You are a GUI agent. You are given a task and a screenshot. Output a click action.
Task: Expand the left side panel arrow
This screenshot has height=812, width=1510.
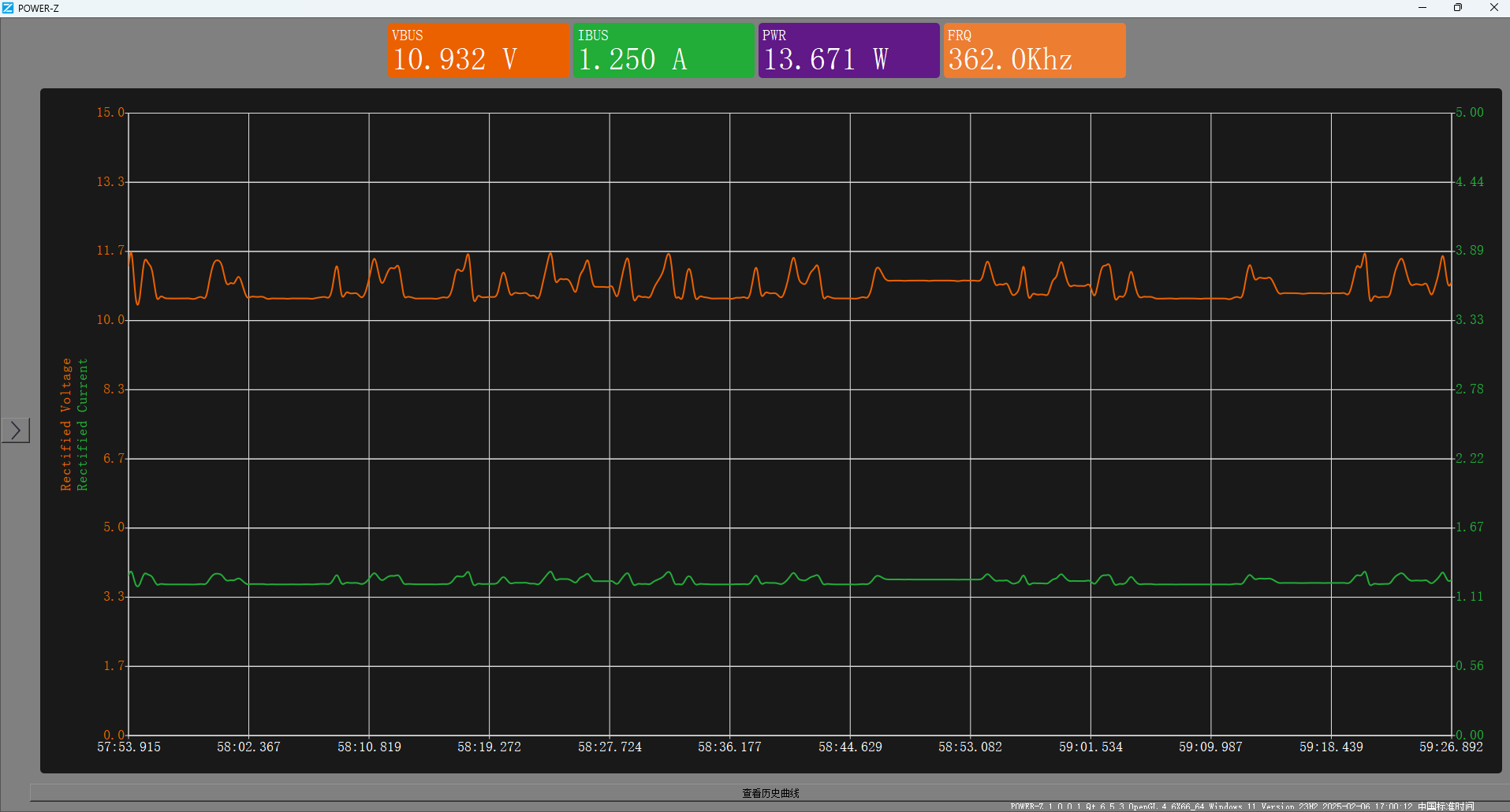coord(15,430)
